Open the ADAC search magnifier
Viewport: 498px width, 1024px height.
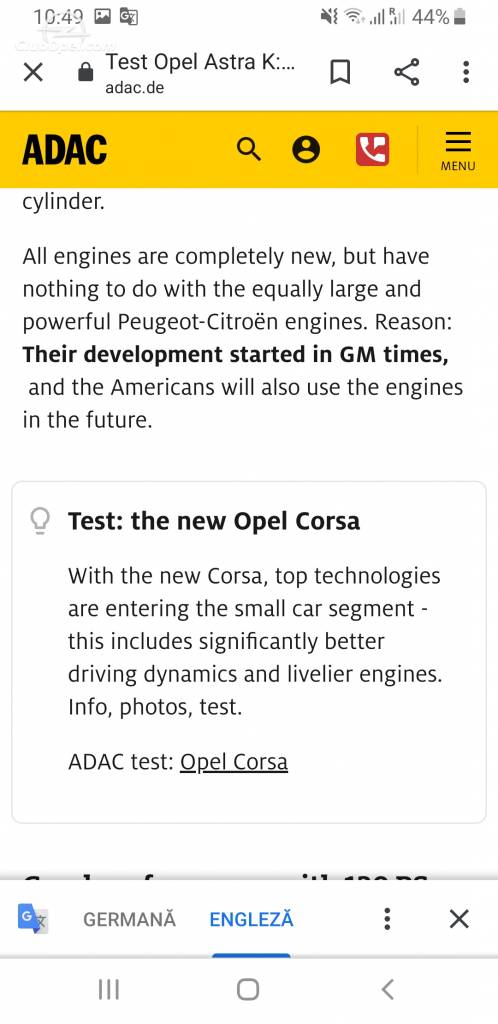(249, 150)
